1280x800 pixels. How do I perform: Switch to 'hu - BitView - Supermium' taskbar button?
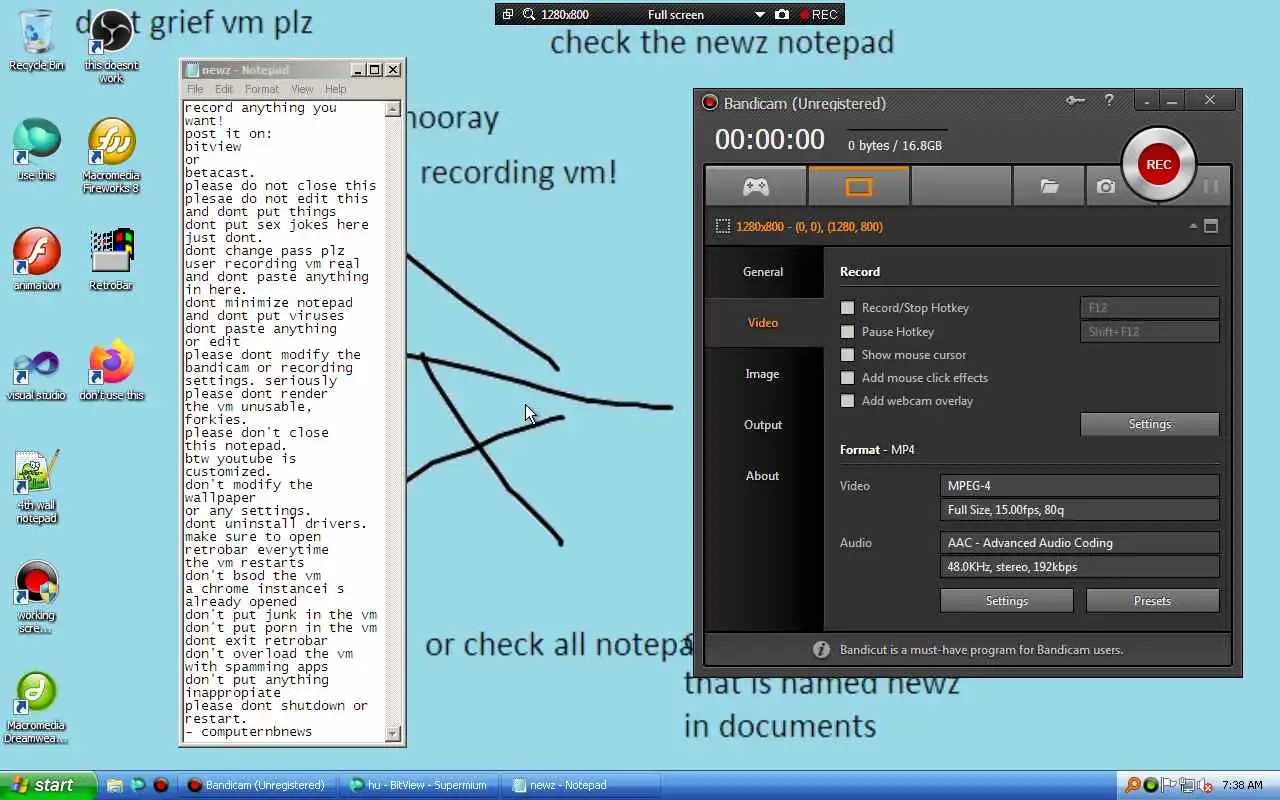[418, 785]
